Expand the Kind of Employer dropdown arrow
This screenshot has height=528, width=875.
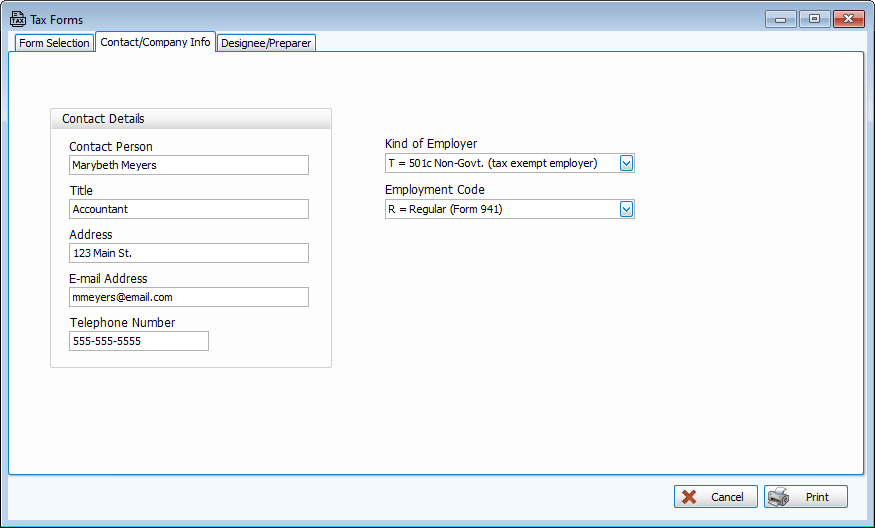coord(626,163)
